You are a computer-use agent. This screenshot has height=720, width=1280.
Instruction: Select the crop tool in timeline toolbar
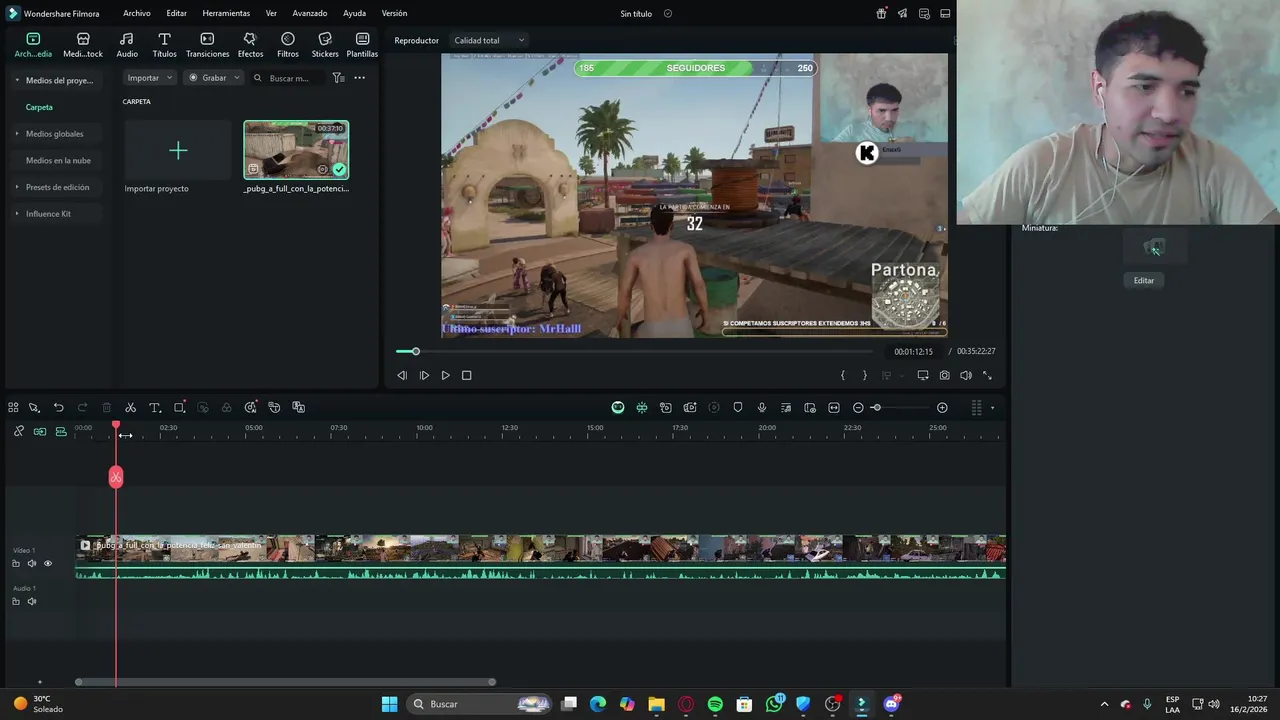(x=179, y=407)
